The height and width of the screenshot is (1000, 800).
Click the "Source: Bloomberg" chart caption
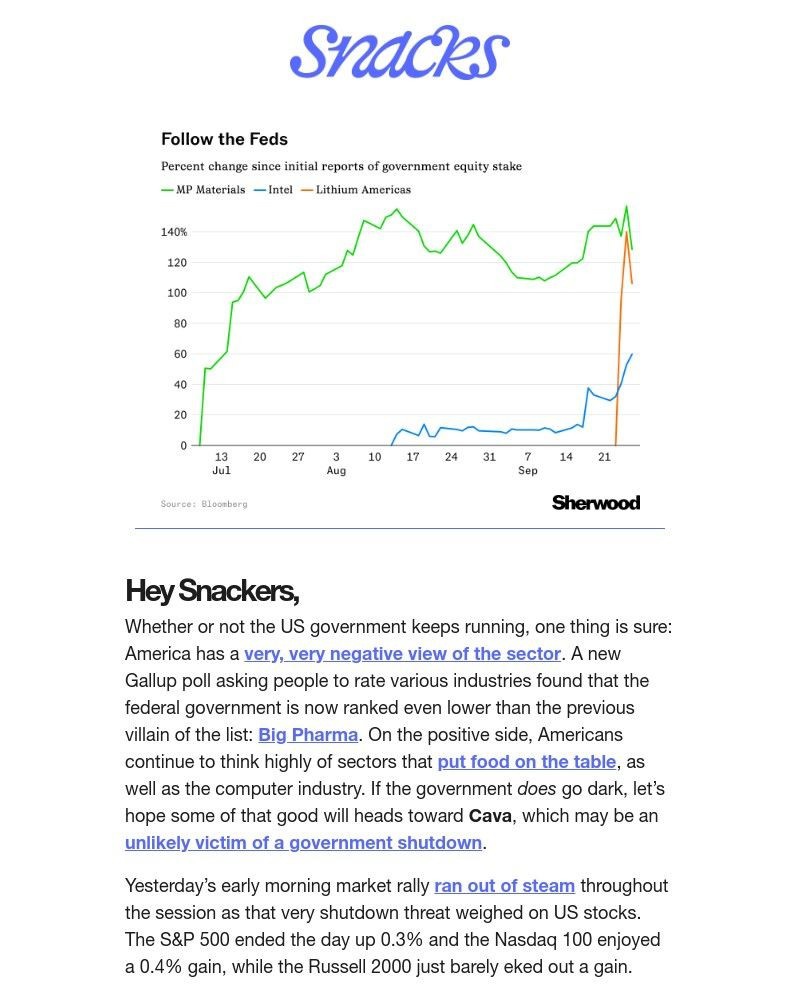[204, 504]
